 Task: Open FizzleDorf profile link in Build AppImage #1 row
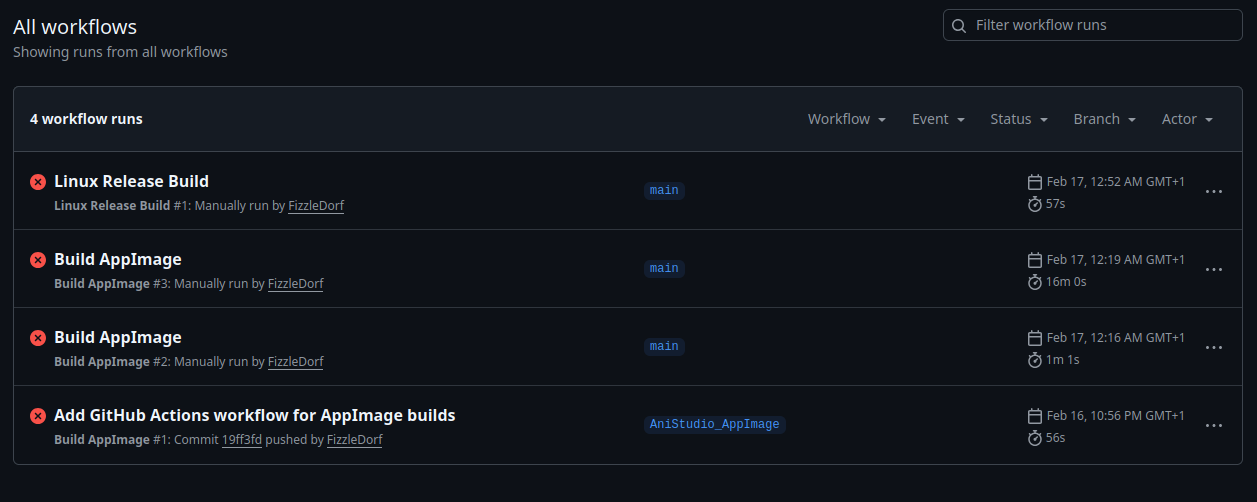(354, 439)
